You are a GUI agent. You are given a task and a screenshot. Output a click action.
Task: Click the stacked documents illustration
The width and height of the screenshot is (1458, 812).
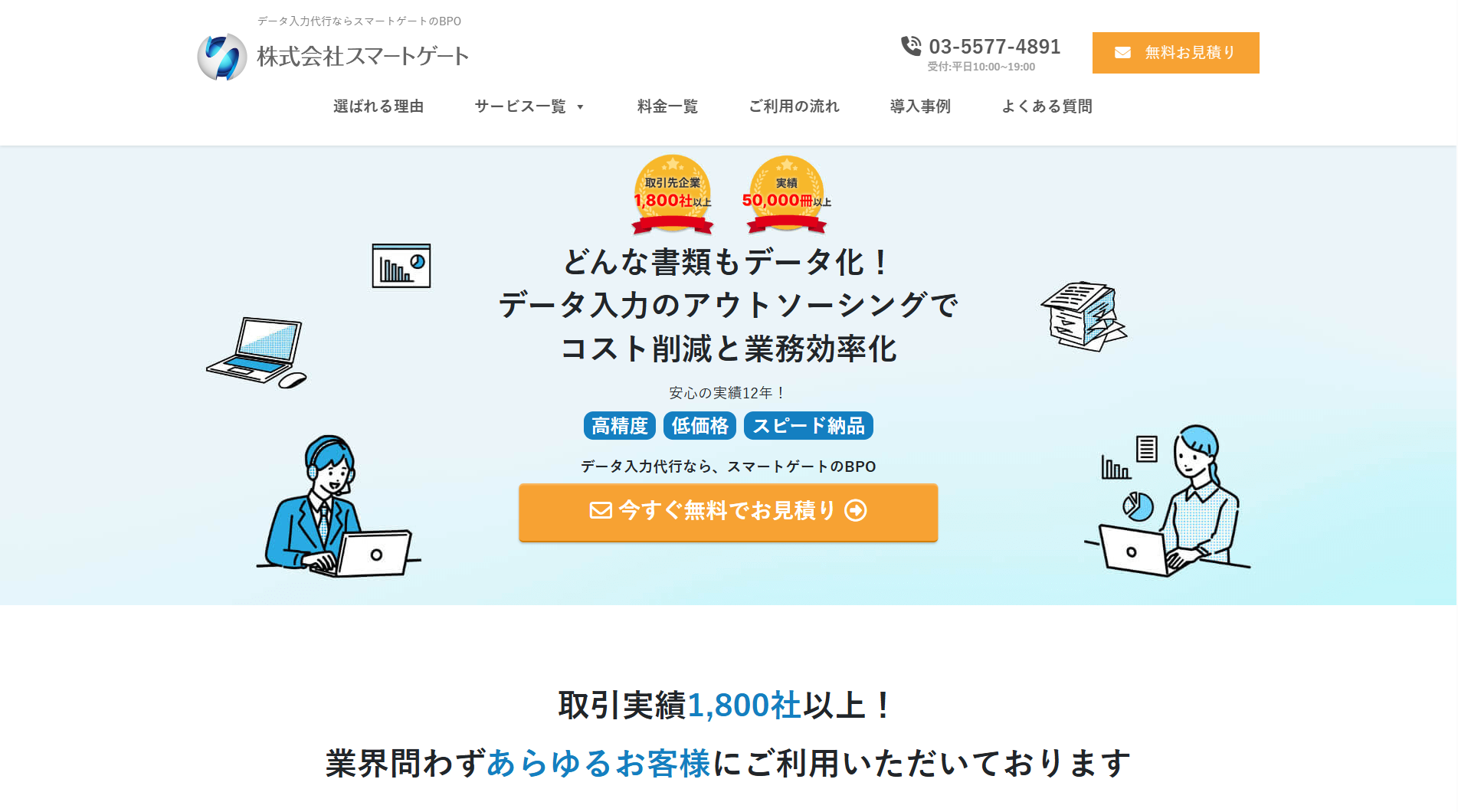click(1084, 316)
